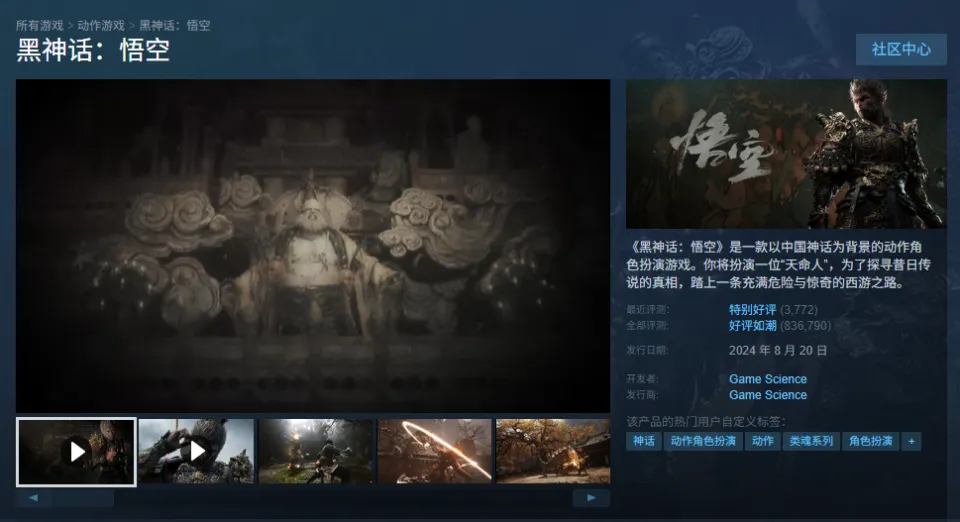Select the 神话 tag
This screenshot has width=960, height=522.
coord(643,441)
